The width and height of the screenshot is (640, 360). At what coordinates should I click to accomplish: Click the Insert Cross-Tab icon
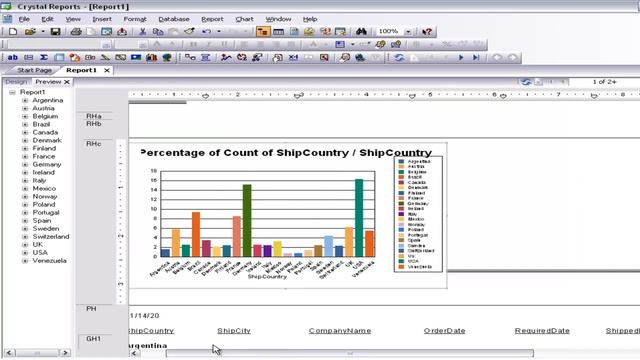(59, 58)
